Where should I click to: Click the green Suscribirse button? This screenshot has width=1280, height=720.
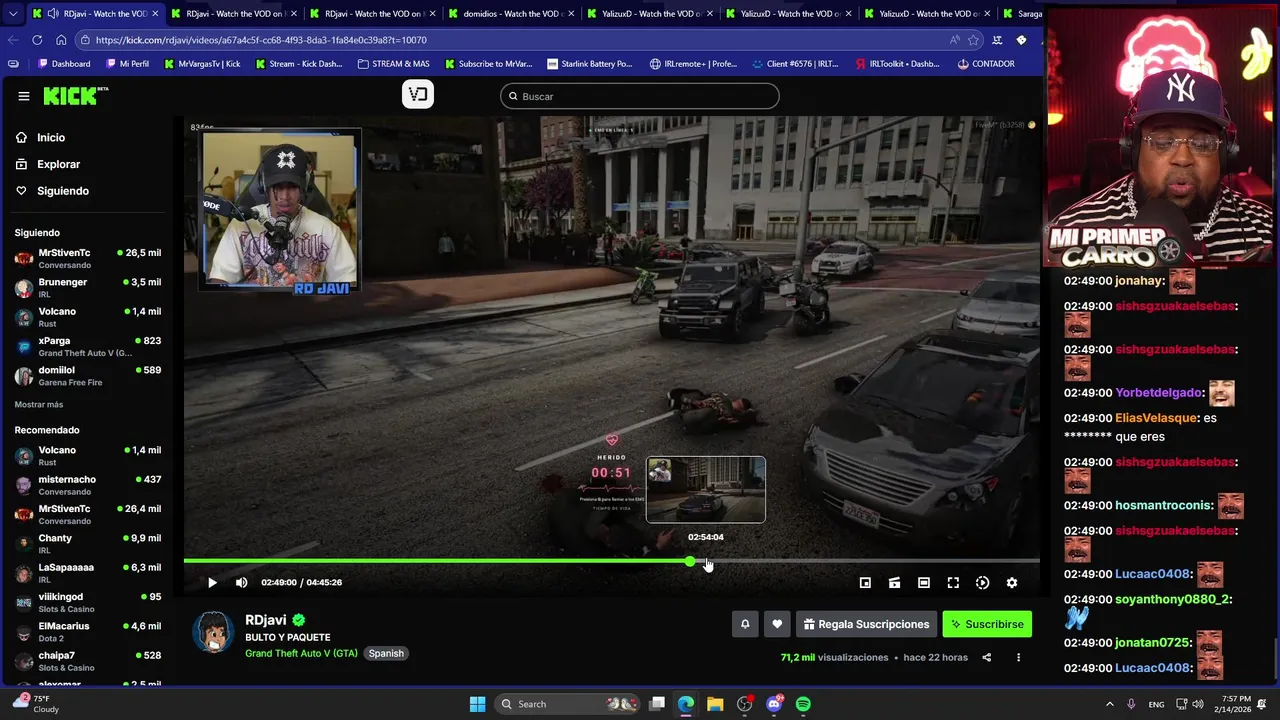[x=987, y=624]
